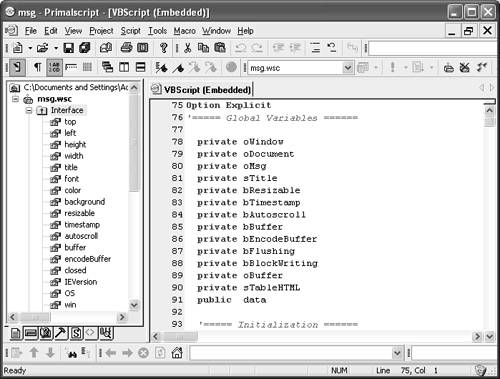Click the binoculars Find icon

coord(72,353)
